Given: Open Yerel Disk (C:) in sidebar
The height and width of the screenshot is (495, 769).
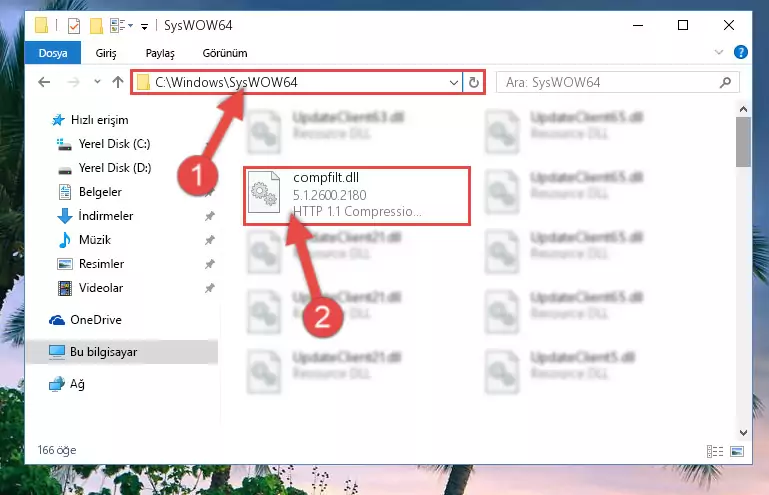Looking at the screenshot, I should click(114, 144).
